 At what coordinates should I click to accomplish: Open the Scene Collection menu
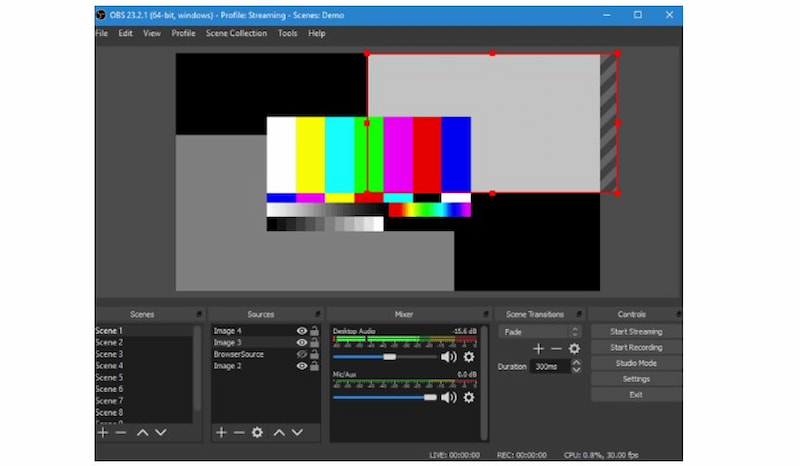click(x=236, y=33)
